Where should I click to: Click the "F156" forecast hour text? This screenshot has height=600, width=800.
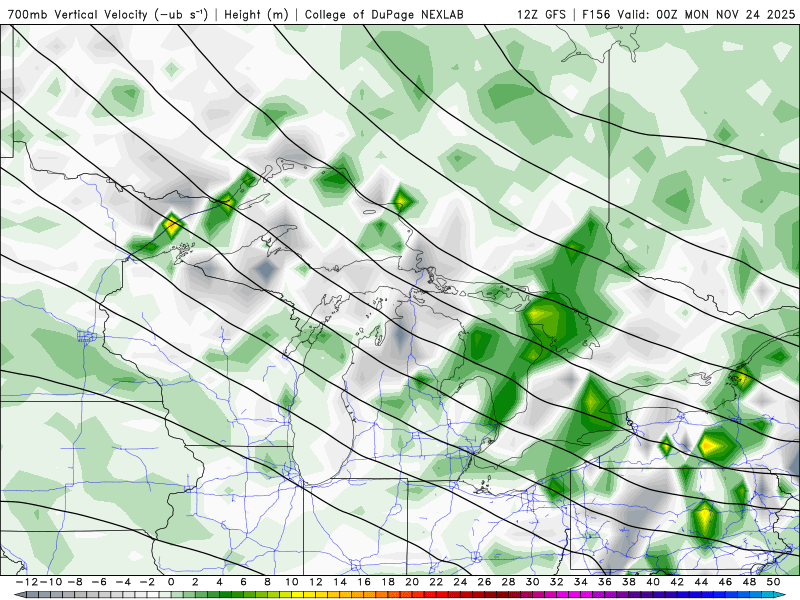pyautogui.click(x=597, y=14)
